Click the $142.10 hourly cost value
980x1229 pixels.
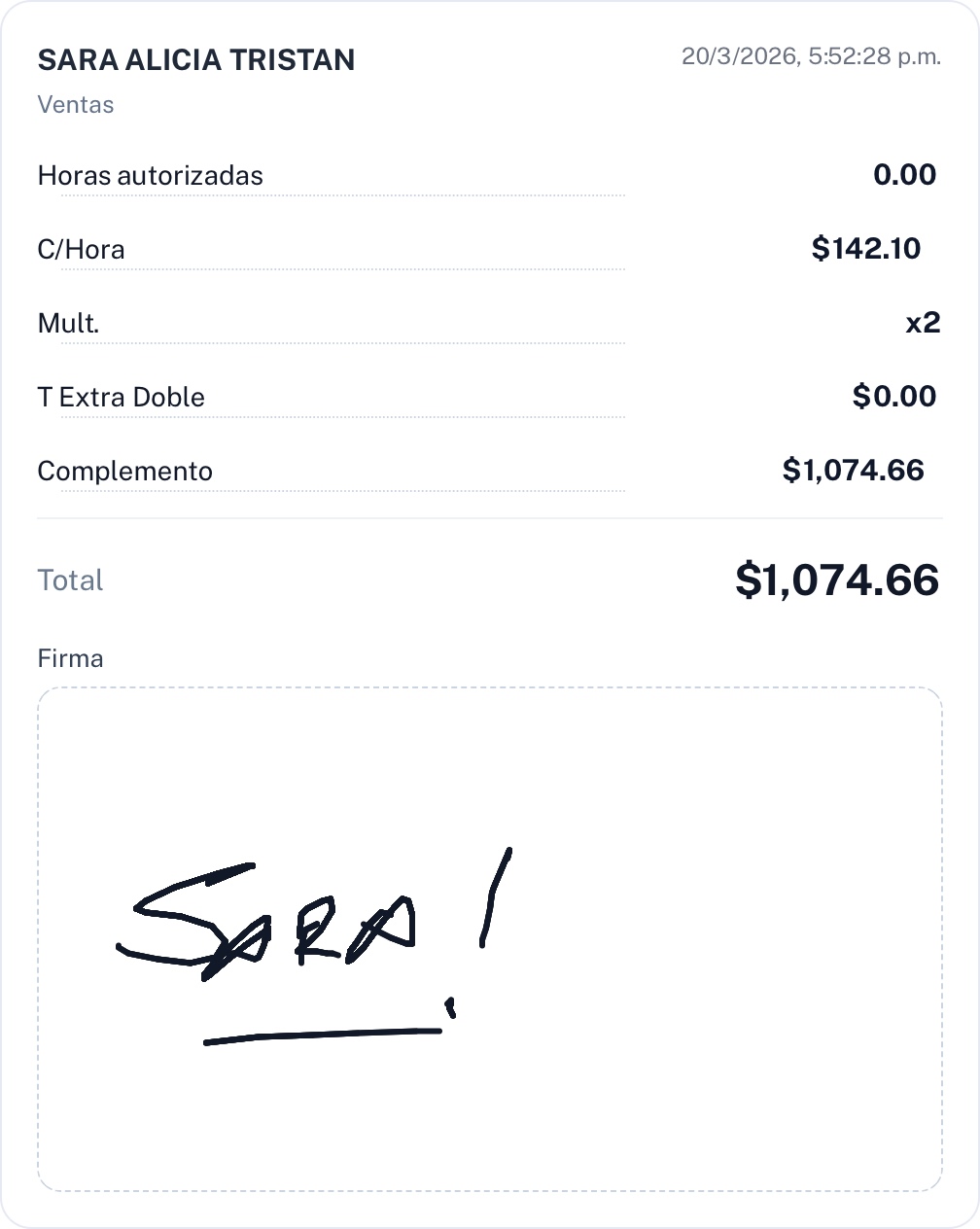[865, 249]
